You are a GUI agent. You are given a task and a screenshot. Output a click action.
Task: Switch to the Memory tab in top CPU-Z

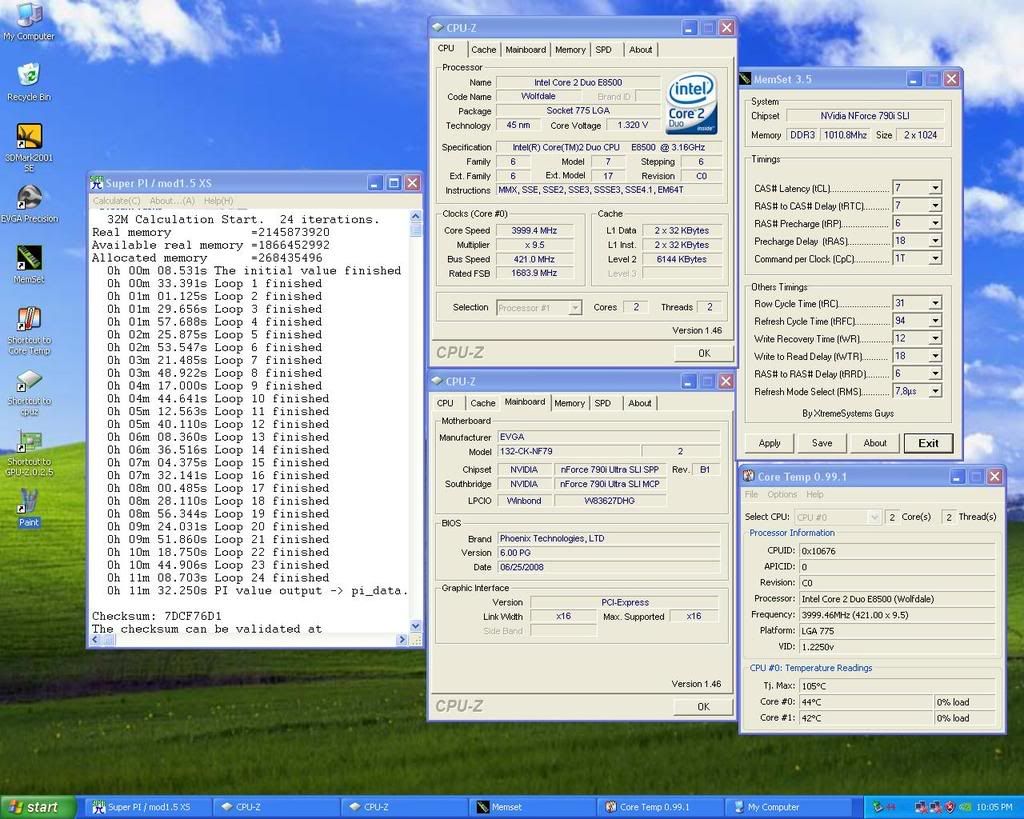(x=570, y=50)
